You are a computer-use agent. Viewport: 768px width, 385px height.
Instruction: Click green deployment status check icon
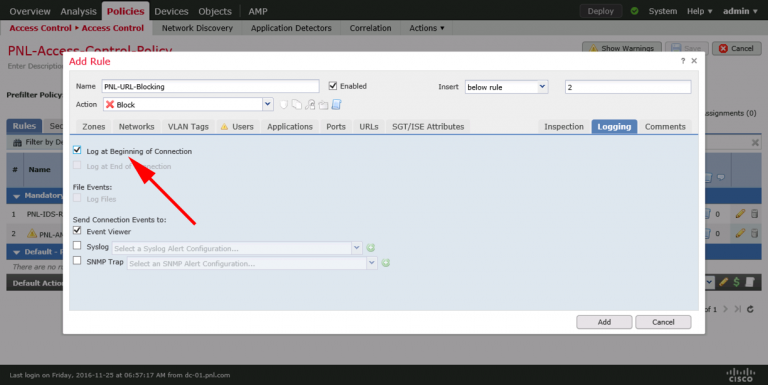pyautogui.click(x=635, y=11)
